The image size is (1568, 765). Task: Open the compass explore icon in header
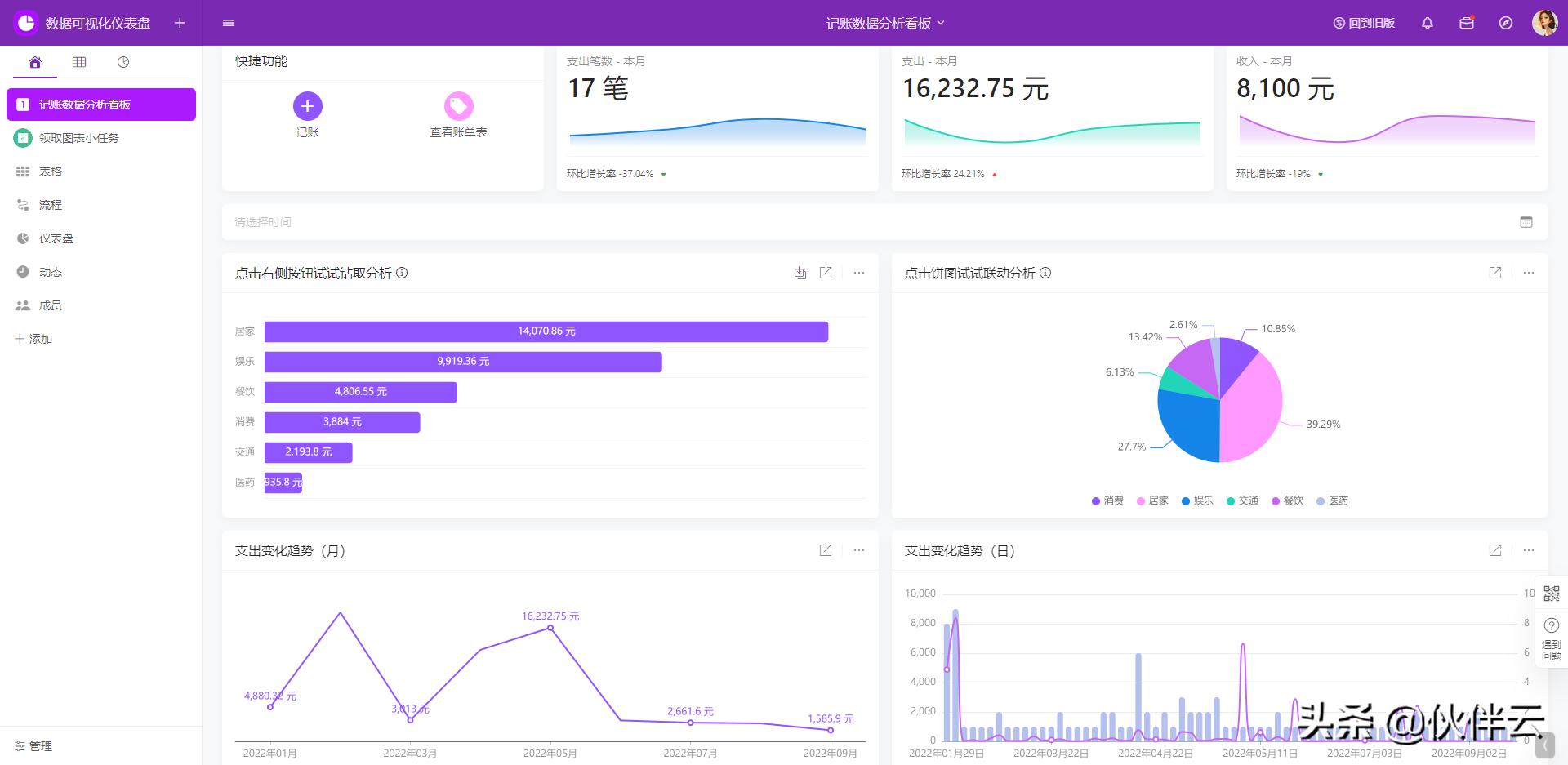(1505, 23)
